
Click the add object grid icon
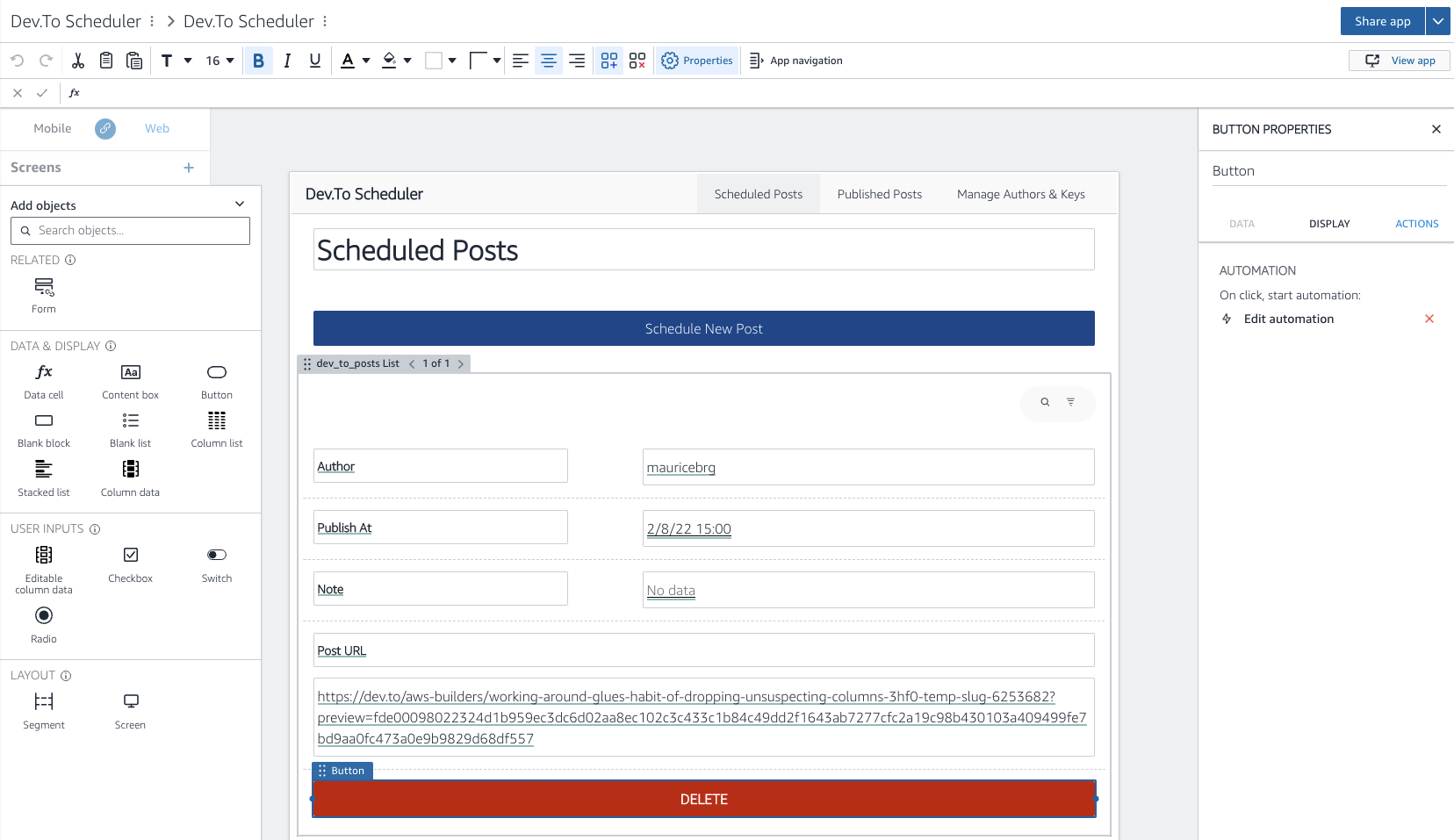coord(609,61)
